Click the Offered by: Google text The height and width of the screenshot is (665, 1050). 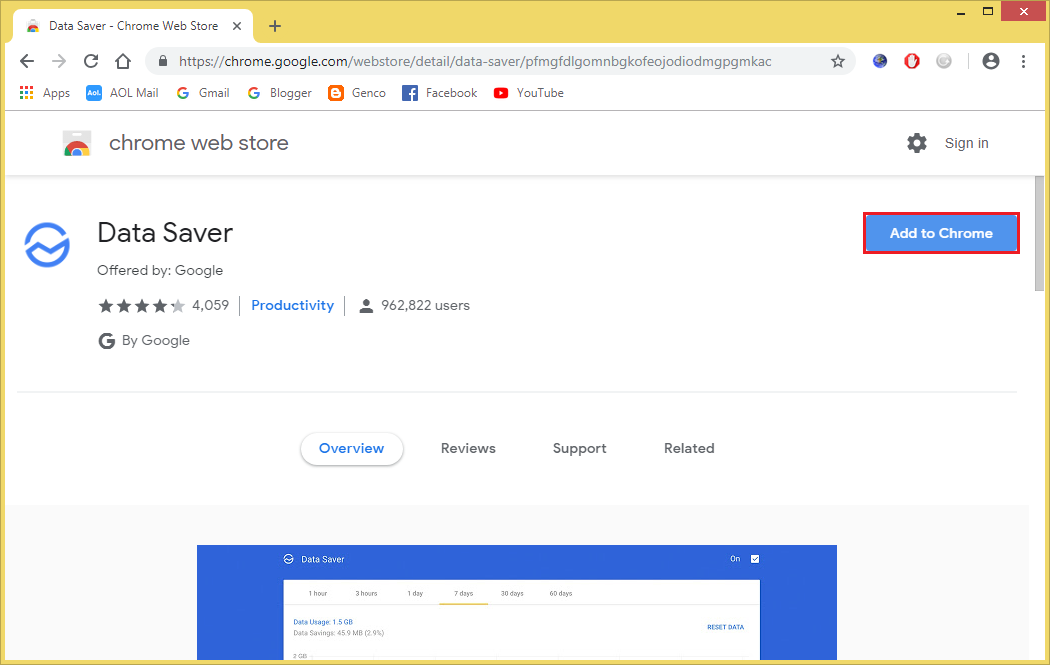pyautogui.click(x=160, y=271)
